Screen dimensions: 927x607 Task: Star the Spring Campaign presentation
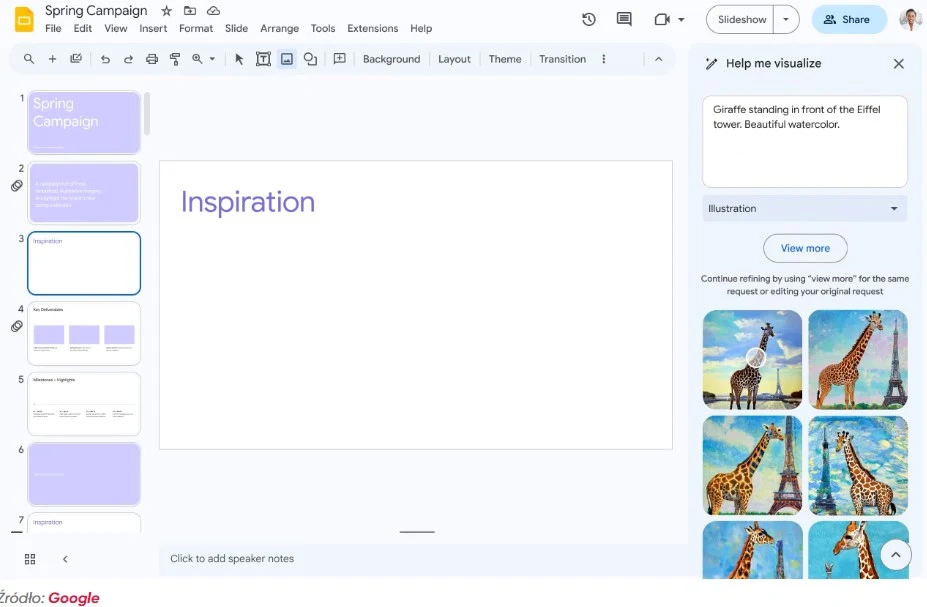[x=166, y=11]
